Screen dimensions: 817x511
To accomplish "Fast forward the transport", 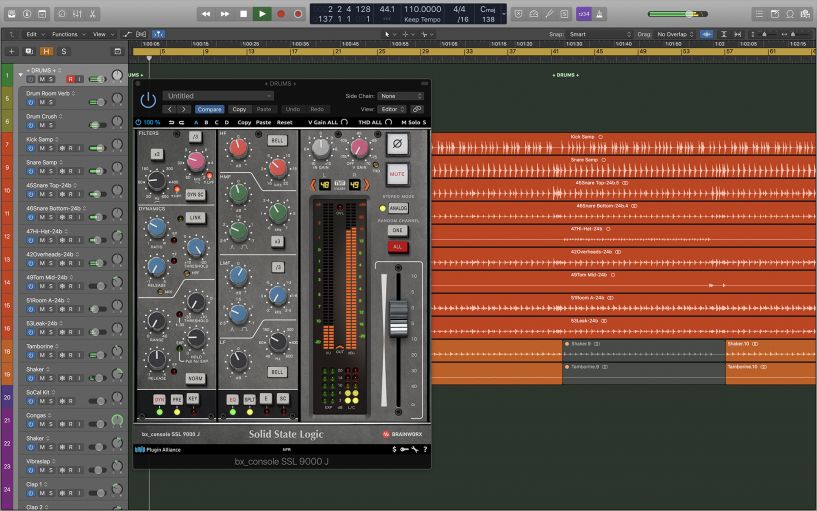I will click(x=225, y=14).
